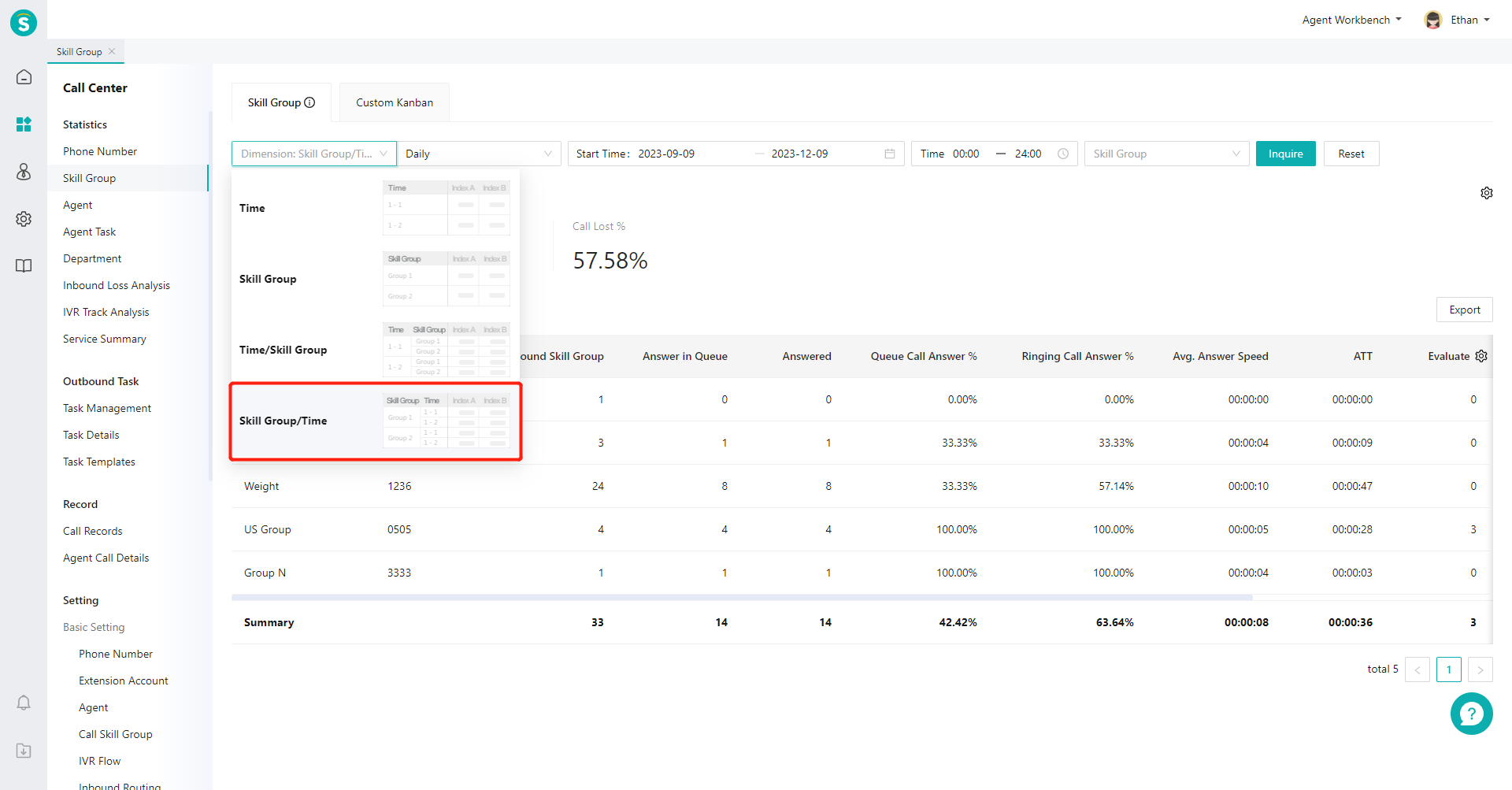1512x790 pixels.
Task: Click Ethan's avatar picture
Action: (1433, 20)
